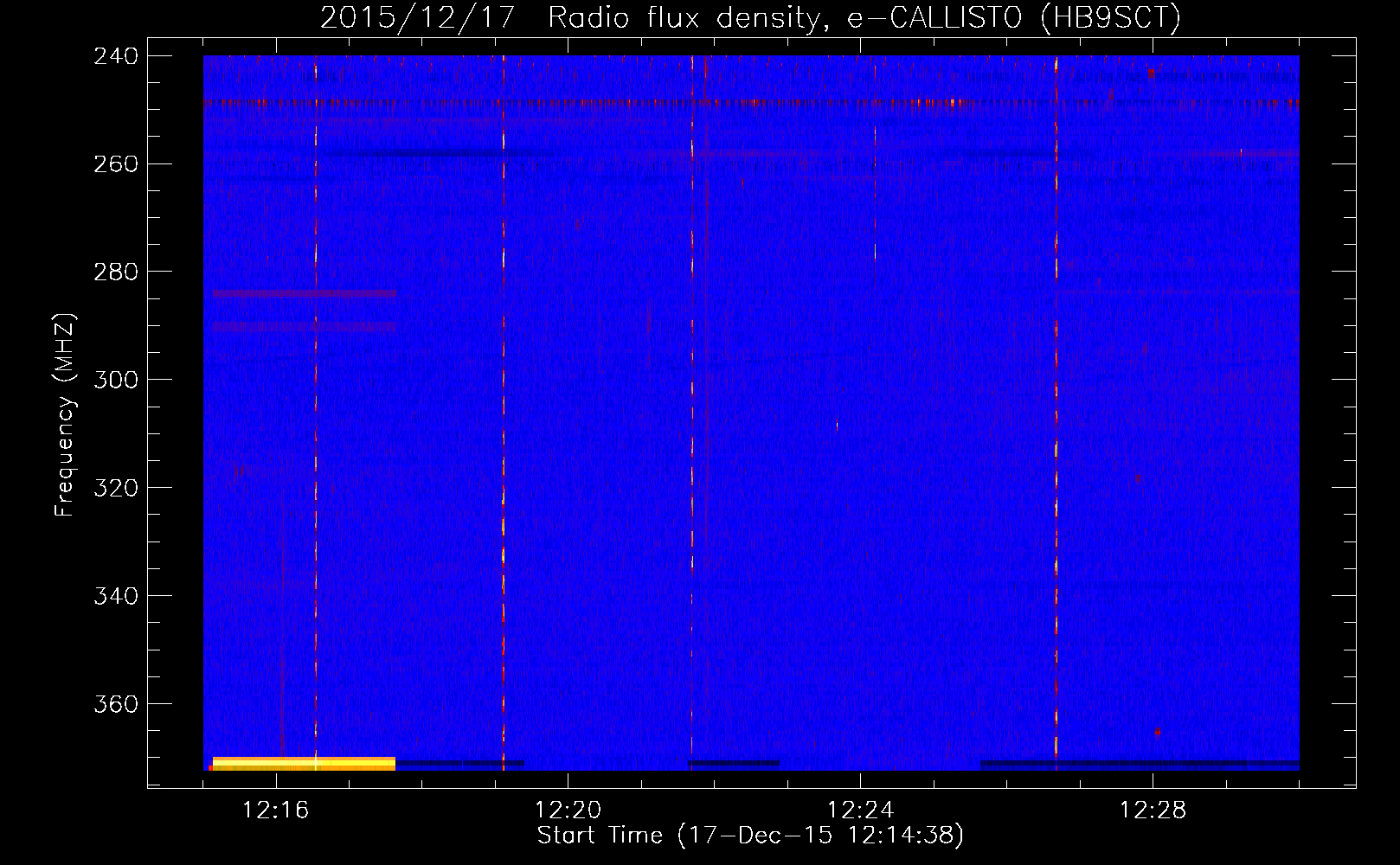Screen dimensions: 1400x865
Task: Click the bright yellow band at spectrogram bottom-left
Action: [304, 764]
